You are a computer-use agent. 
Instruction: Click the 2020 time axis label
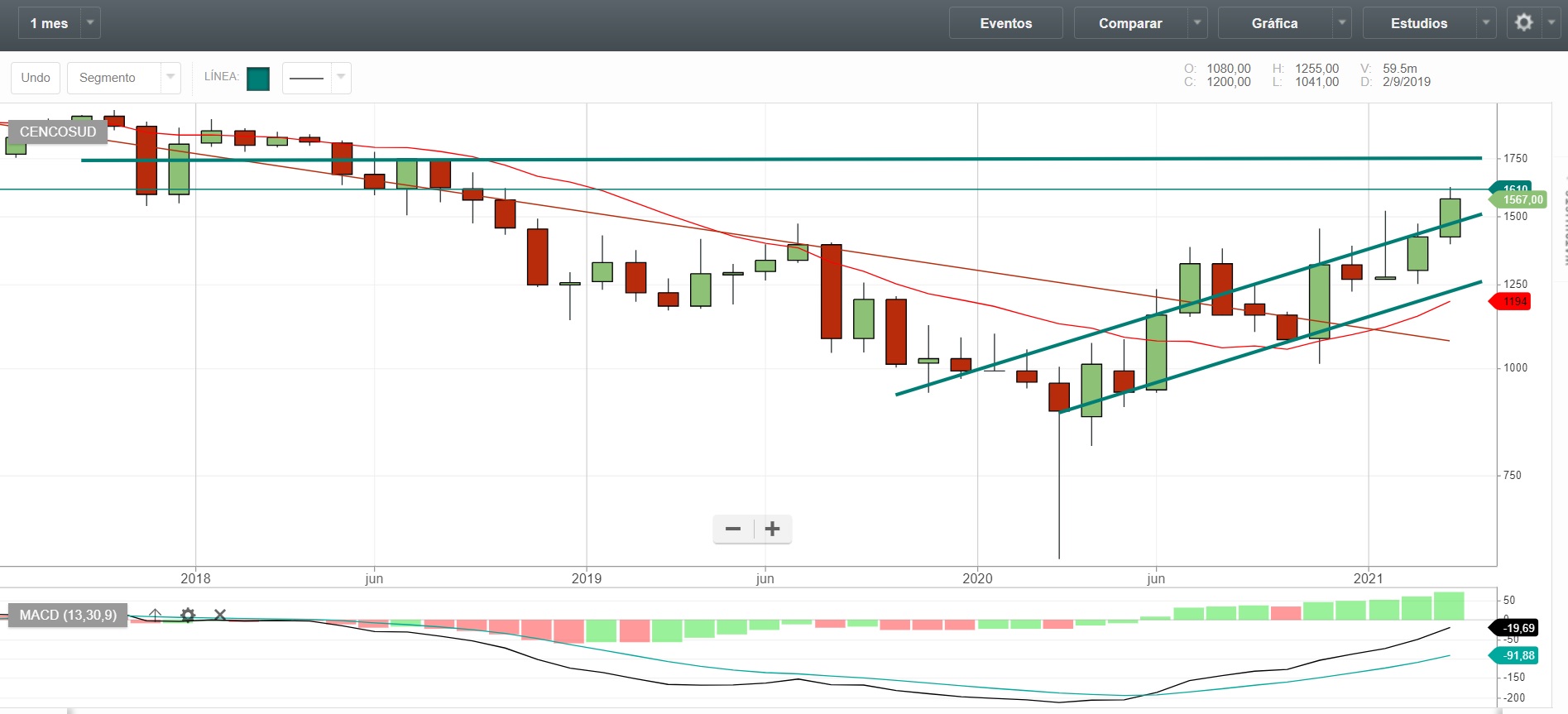point(977,578)
